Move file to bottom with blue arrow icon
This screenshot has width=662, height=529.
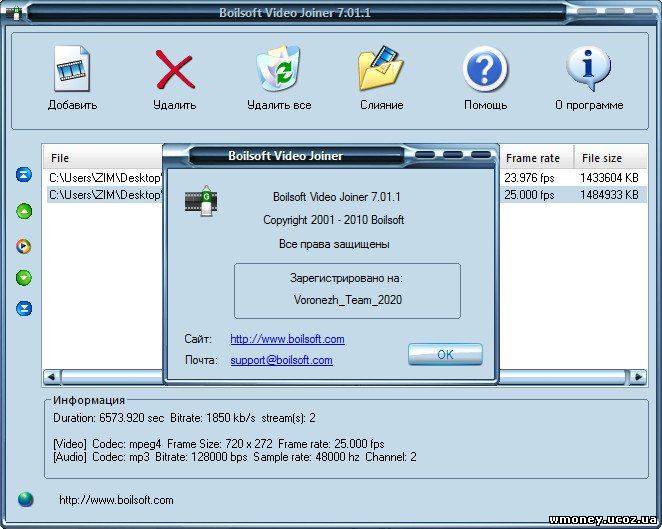point(24,308)
